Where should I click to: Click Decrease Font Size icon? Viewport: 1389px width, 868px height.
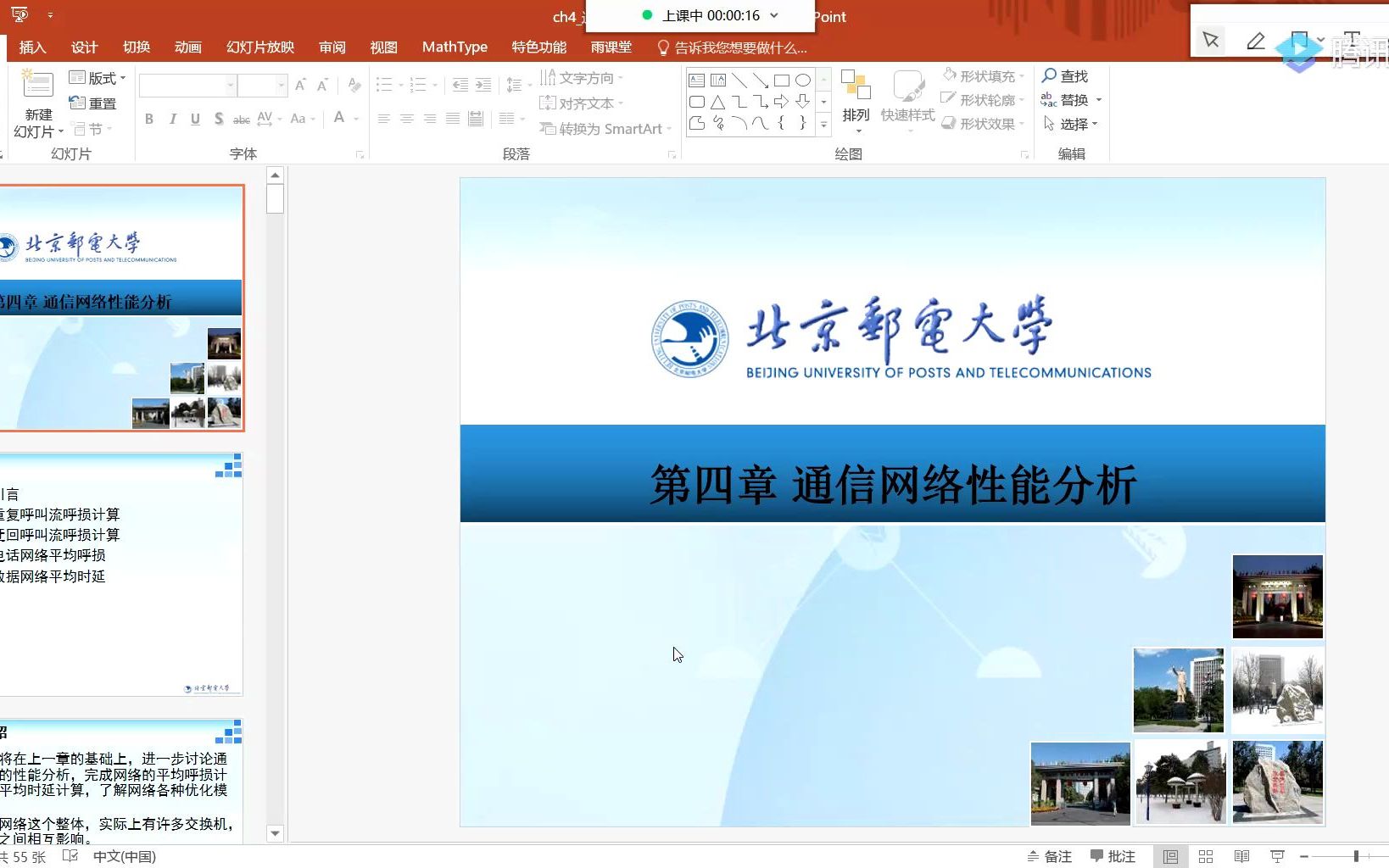pyautogui.click(x=322, y=85)
